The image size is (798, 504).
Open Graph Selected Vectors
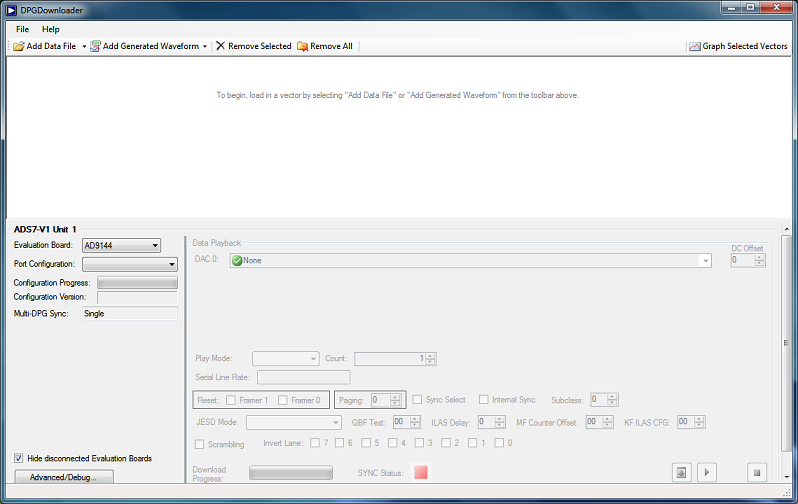(x=737, y=46)
